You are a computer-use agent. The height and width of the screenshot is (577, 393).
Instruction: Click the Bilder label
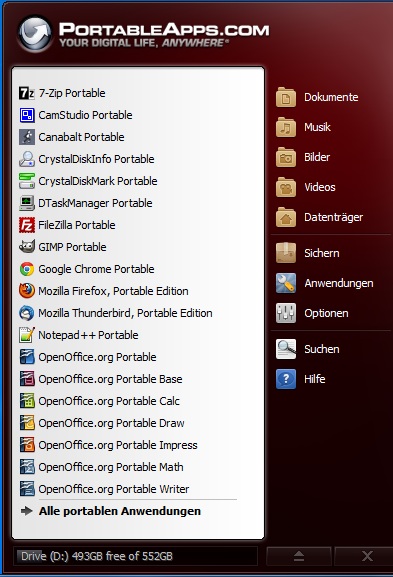(317, 157)
